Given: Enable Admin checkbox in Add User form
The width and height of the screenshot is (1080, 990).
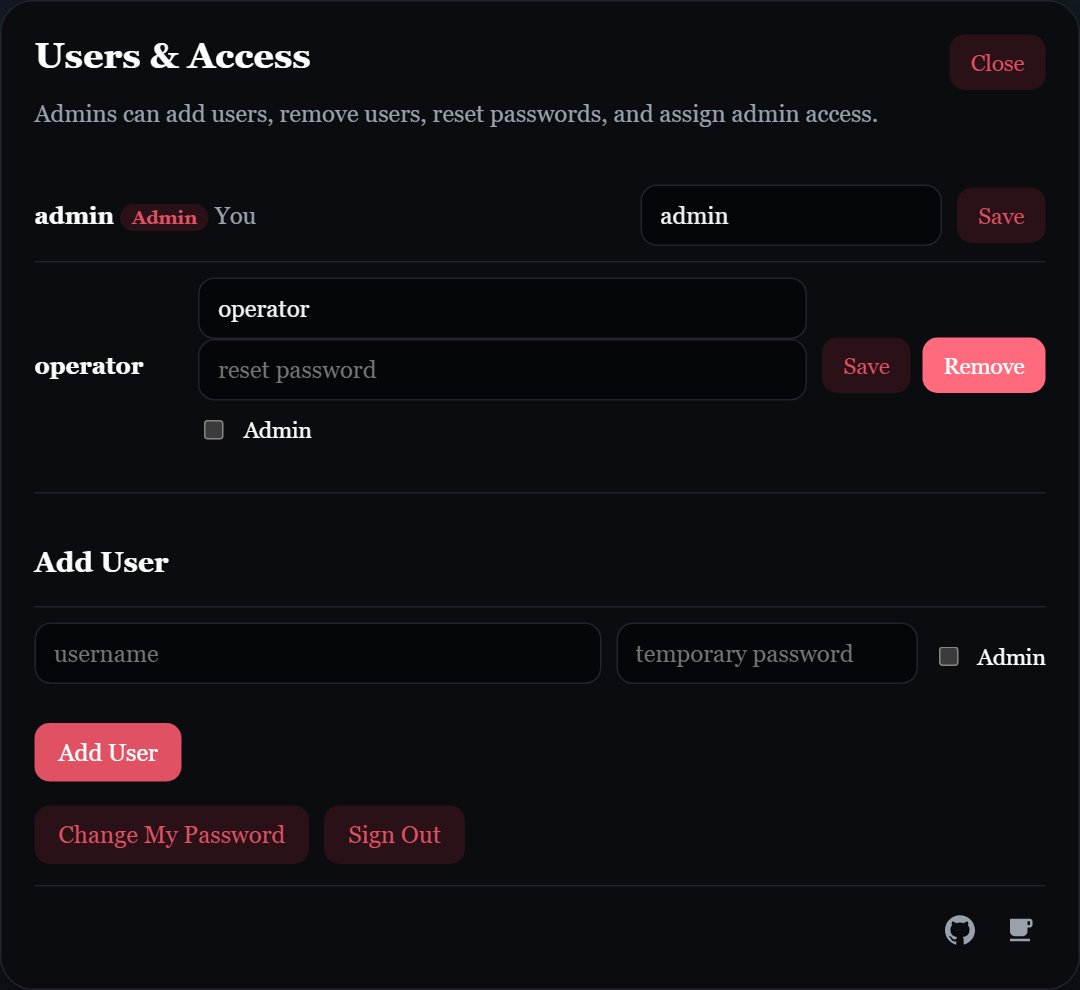Looking at the screenshot, I should (x=948, y=657).
